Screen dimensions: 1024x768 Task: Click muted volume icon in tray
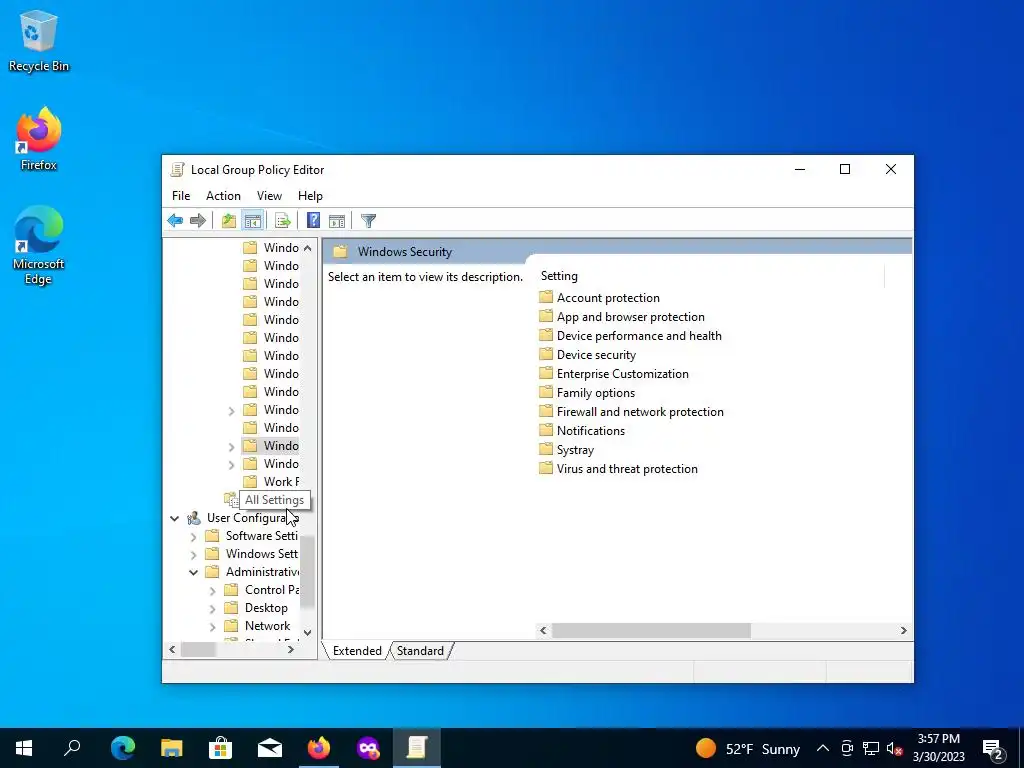pos(894,748)
